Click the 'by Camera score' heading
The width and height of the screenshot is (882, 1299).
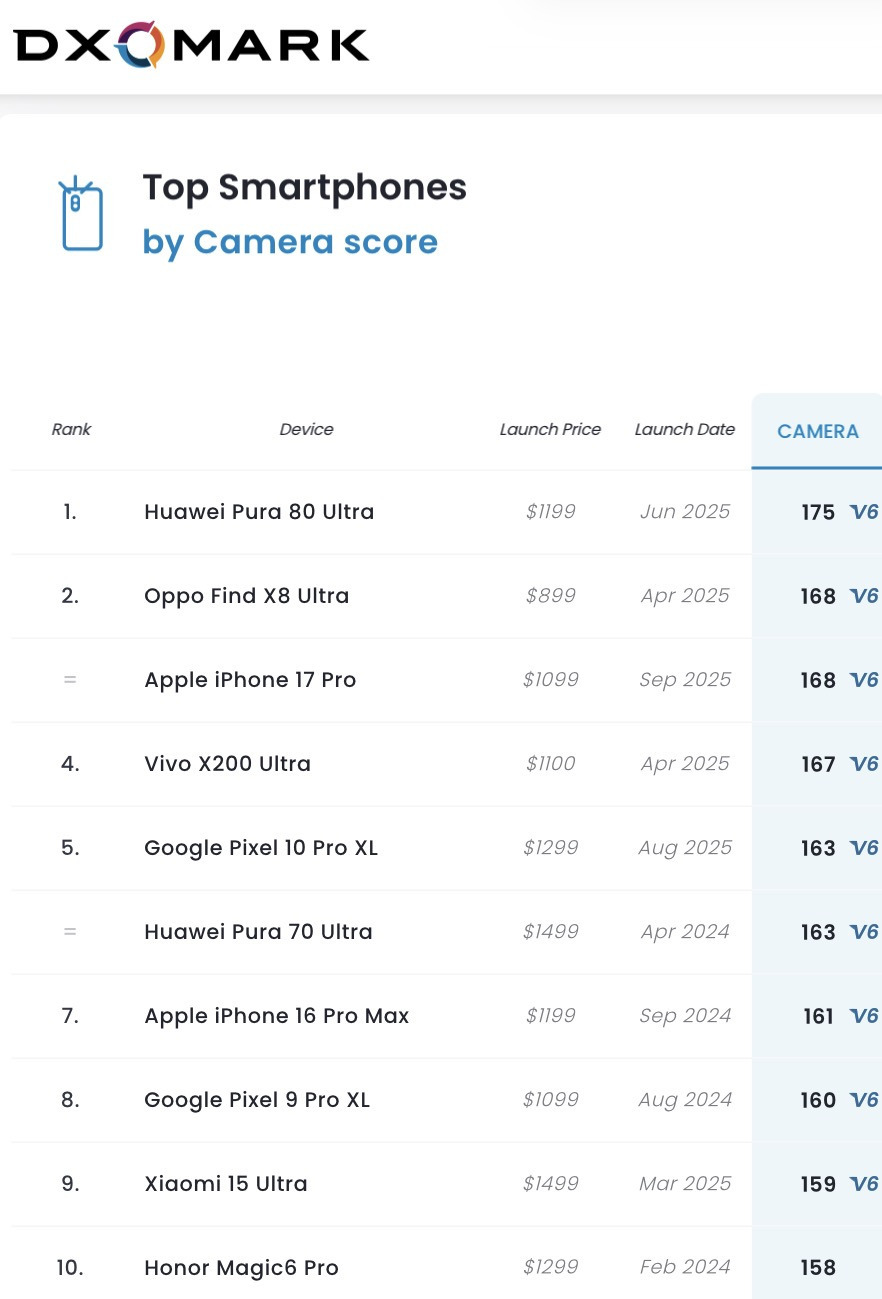(290, 242)
